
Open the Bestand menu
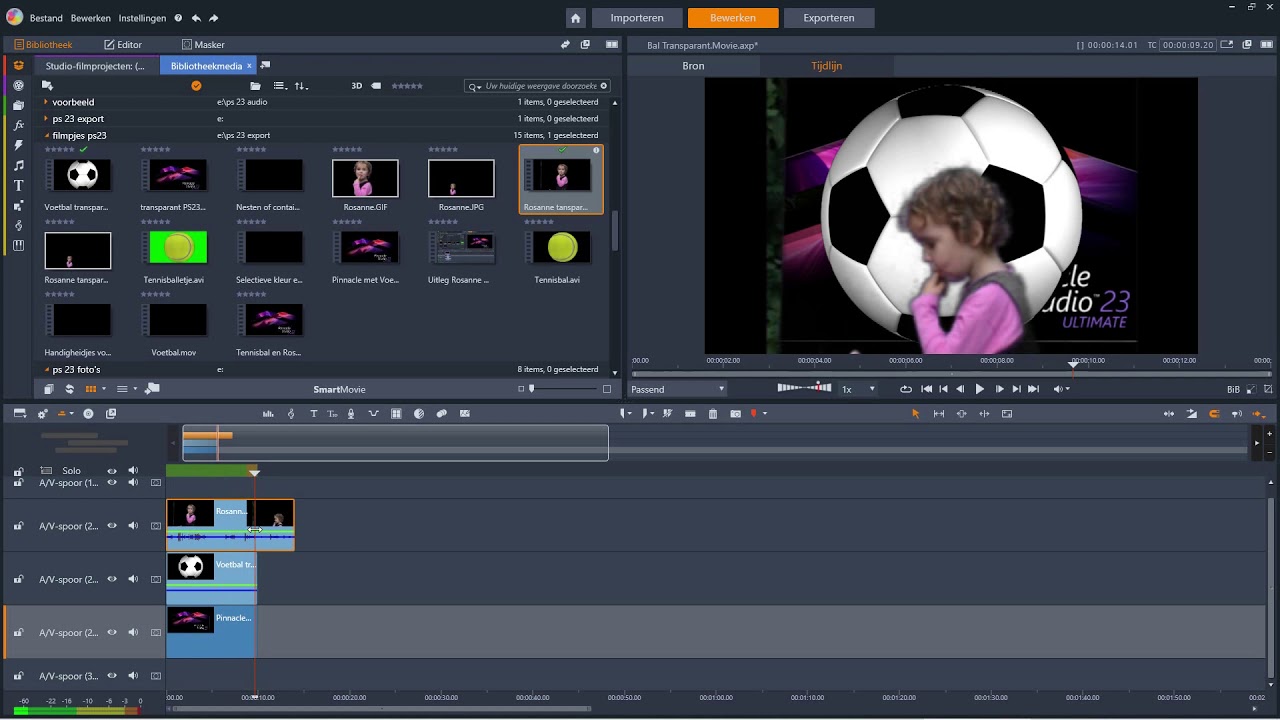click(46, 18)
